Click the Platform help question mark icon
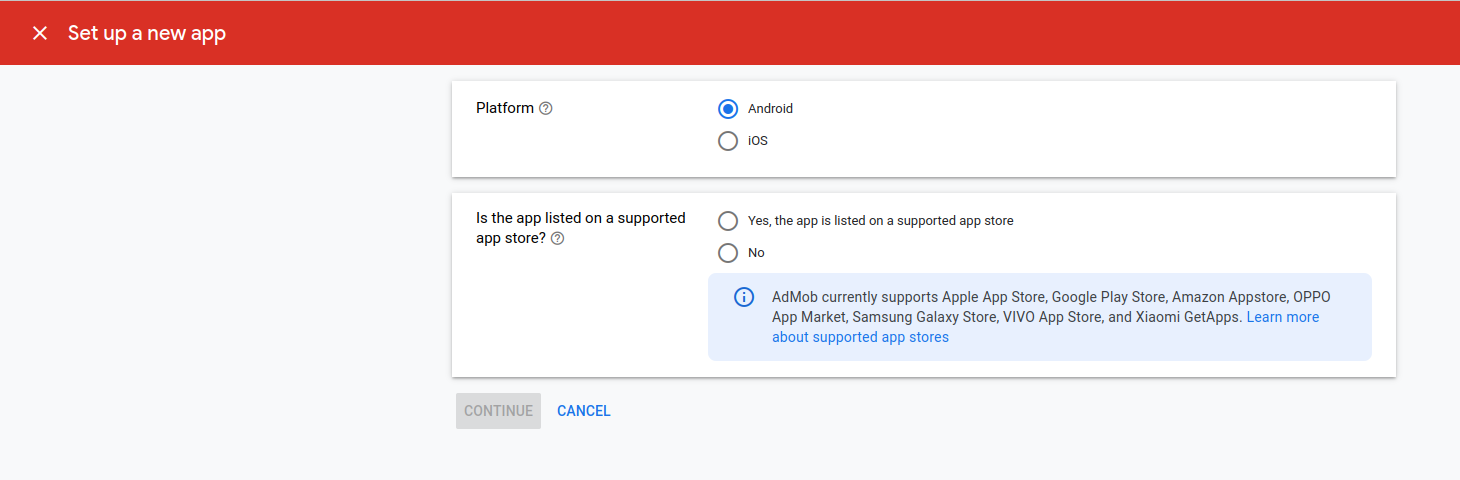The image size is (1460, 480). point(546,109)
